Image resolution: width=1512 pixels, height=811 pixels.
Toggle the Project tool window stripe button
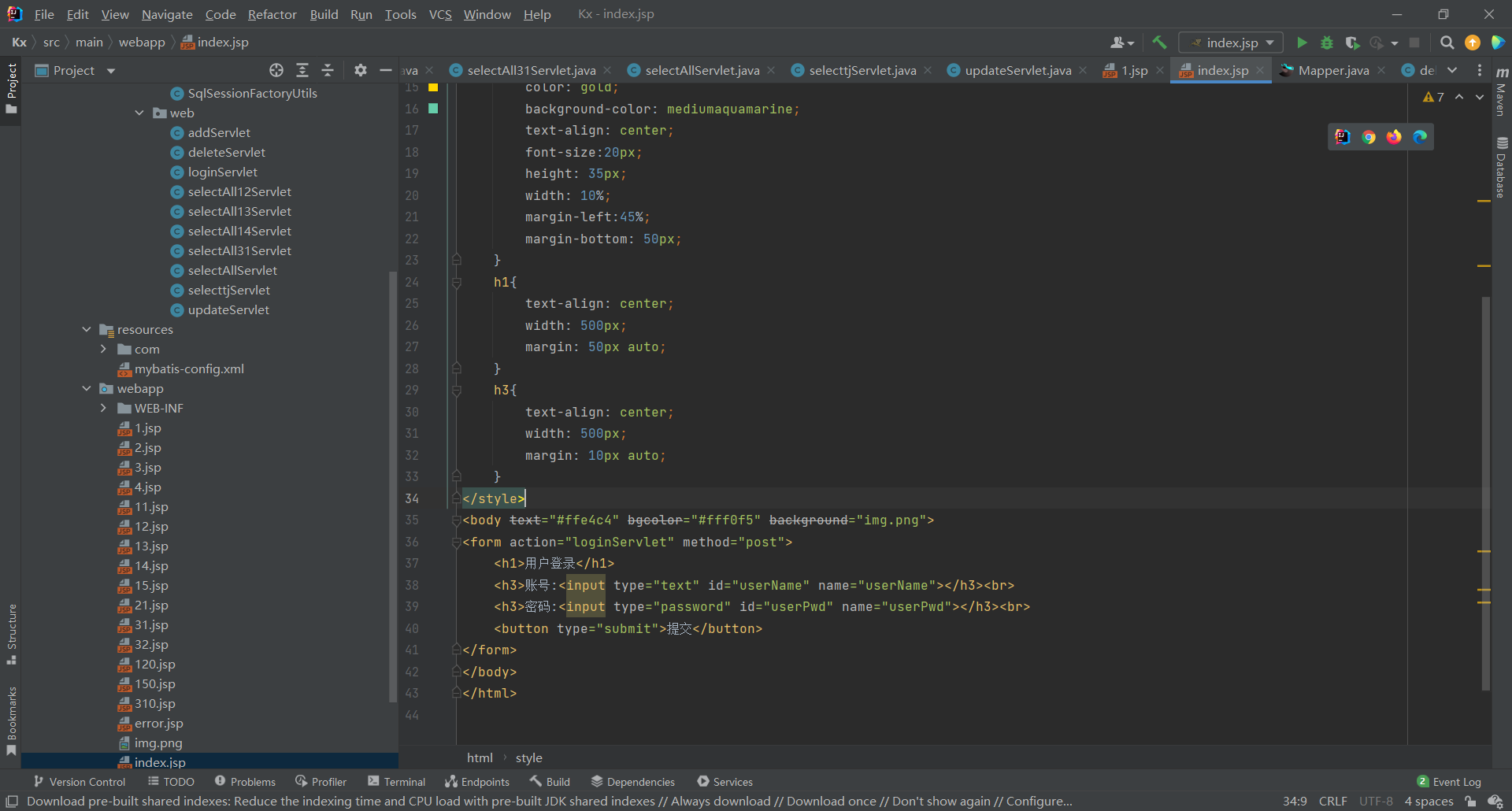click(x=12, y=87)
